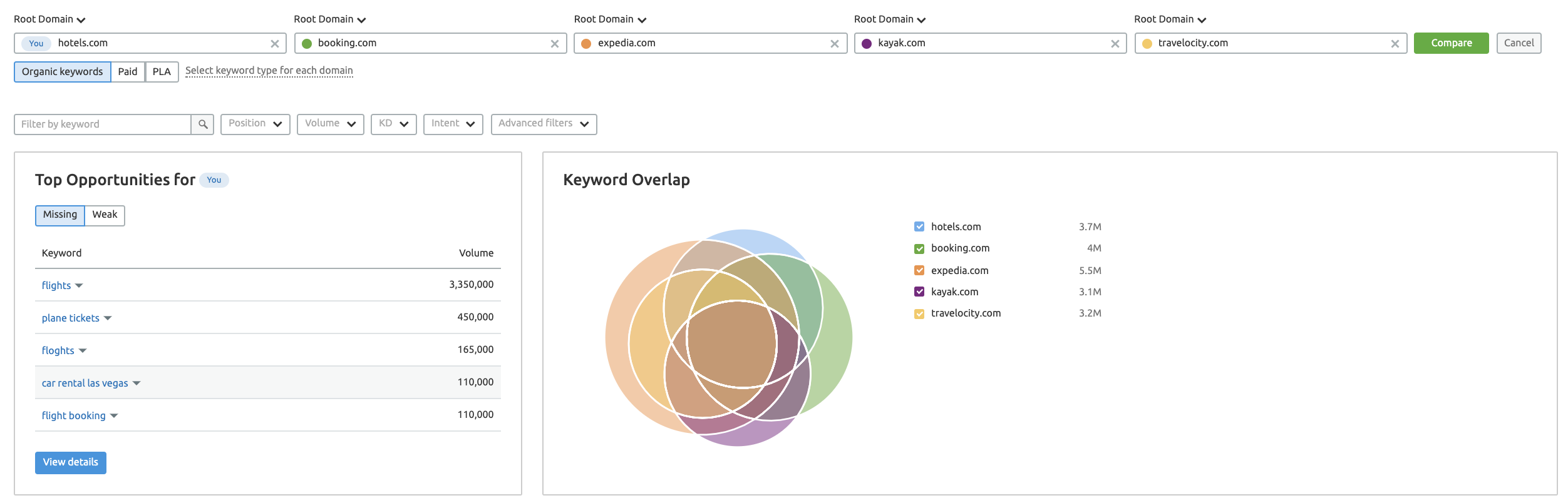The height and width of the screenshot is (503, 1568).
Task: Click the 3,350,000 volume value
Action: (x=471, y=285)
